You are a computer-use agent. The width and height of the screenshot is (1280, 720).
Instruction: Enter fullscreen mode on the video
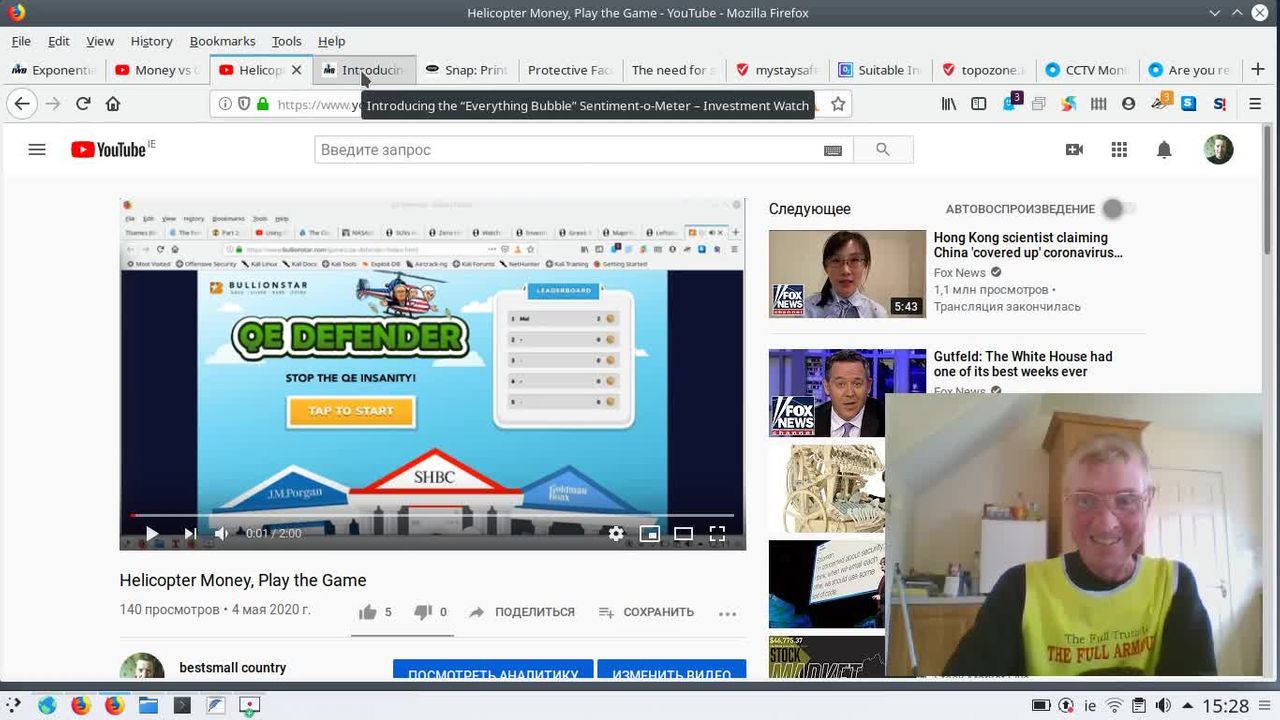pyautogui.click(x=717, y=534)
